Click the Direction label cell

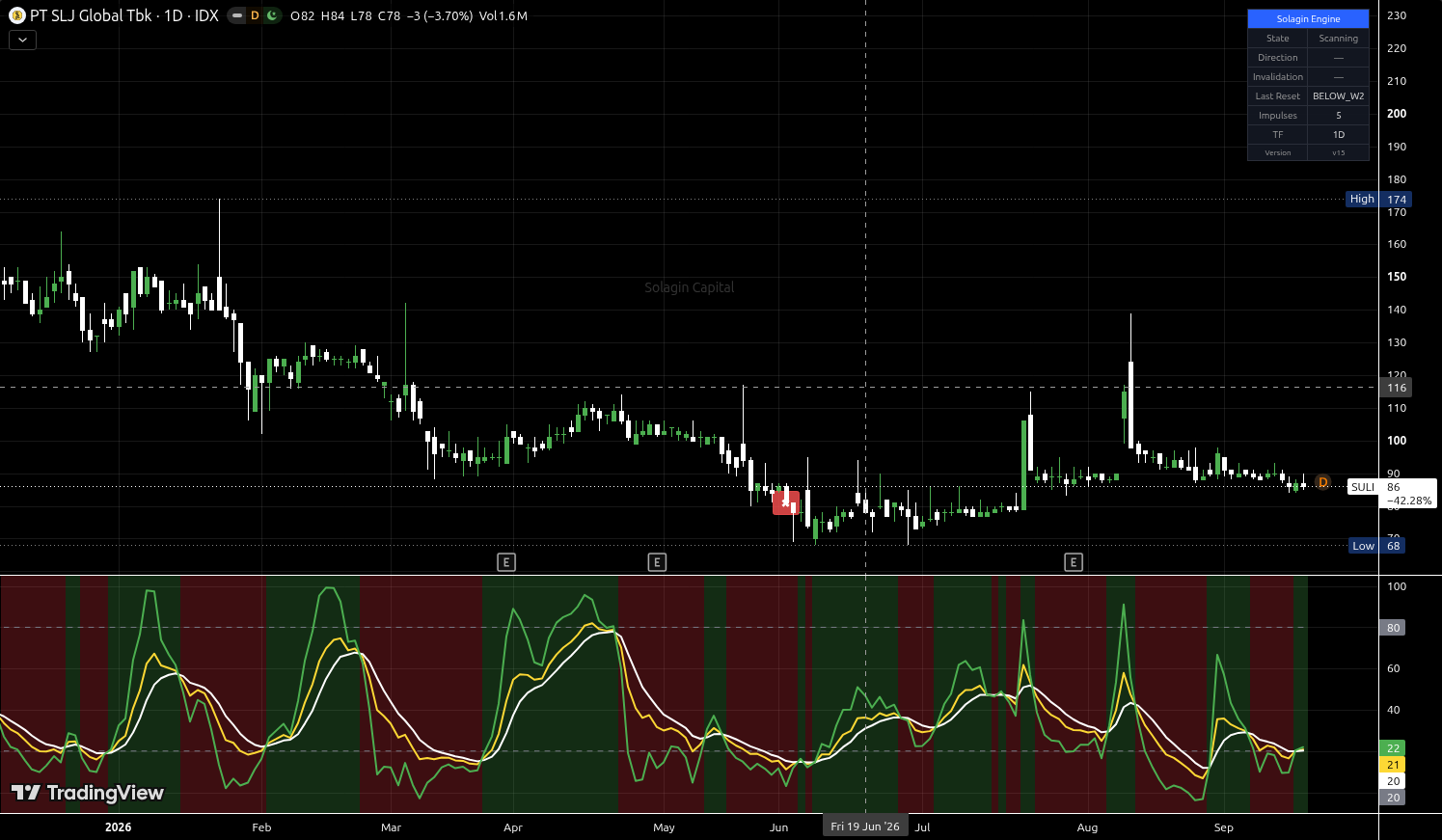click(1278, 58)
